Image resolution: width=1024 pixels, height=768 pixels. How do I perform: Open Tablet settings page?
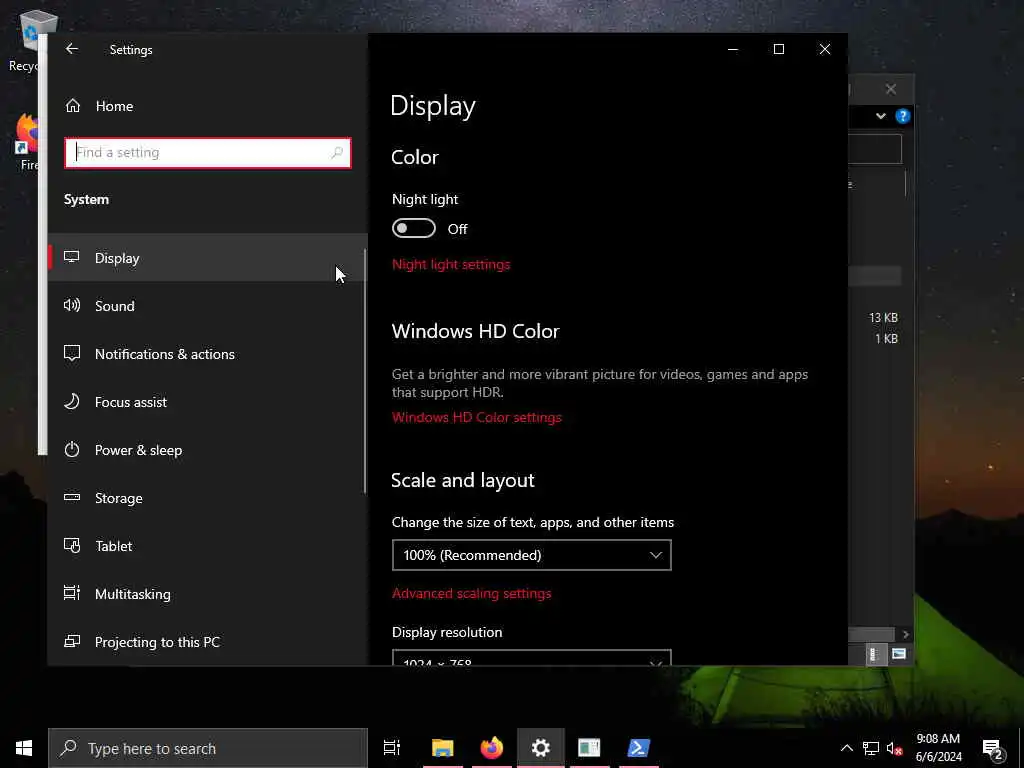208,546
